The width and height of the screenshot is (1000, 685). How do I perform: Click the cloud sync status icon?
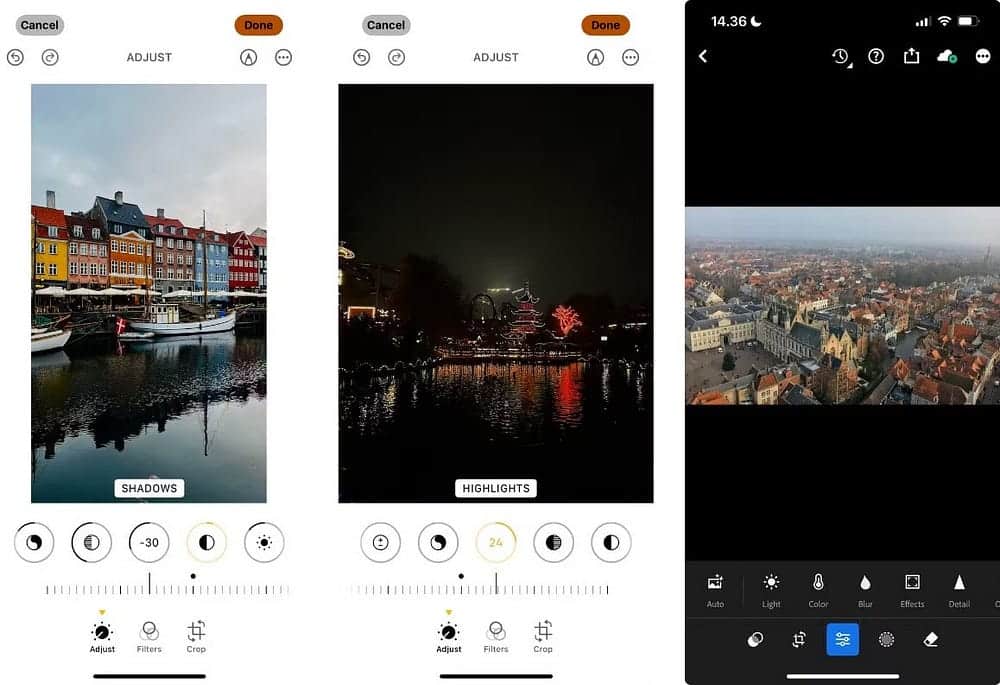[946, 57]
